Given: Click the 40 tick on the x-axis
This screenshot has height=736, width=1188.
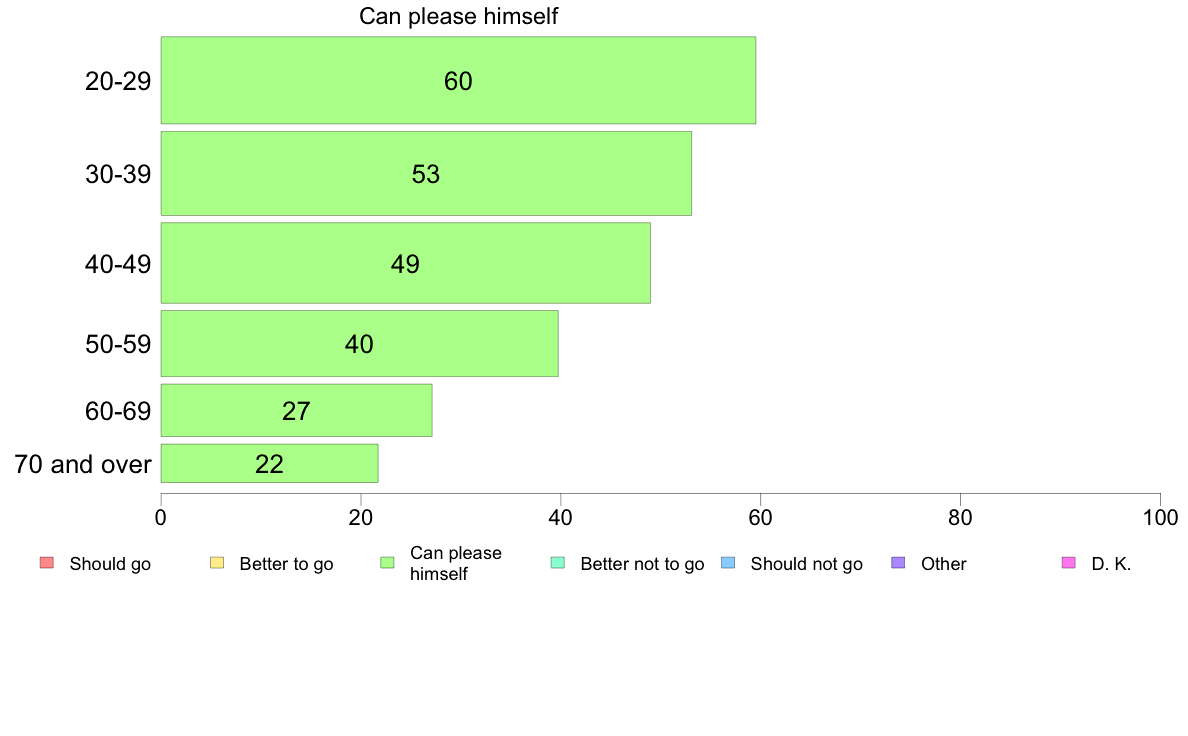Looking at the screenshot, I should [560, 517].
